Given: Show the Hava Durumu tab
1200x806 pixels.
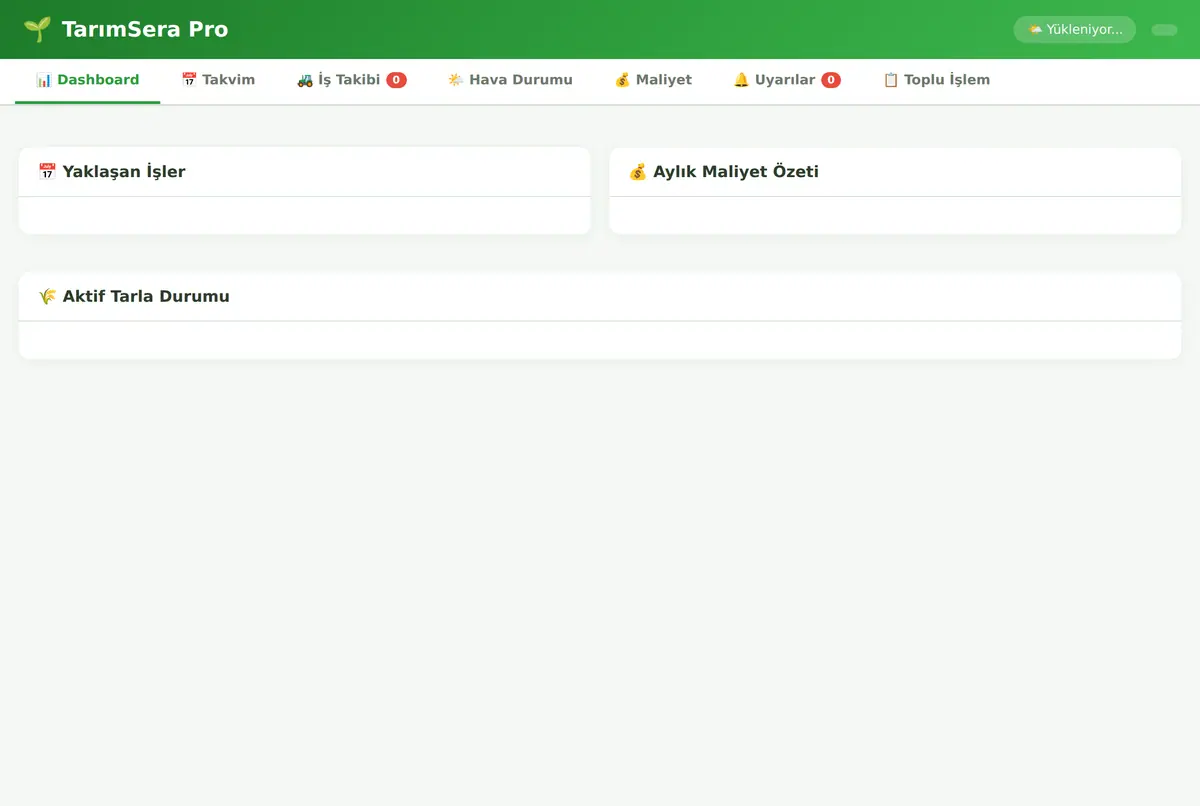Looking at the screenshot, I should (510, 80).
